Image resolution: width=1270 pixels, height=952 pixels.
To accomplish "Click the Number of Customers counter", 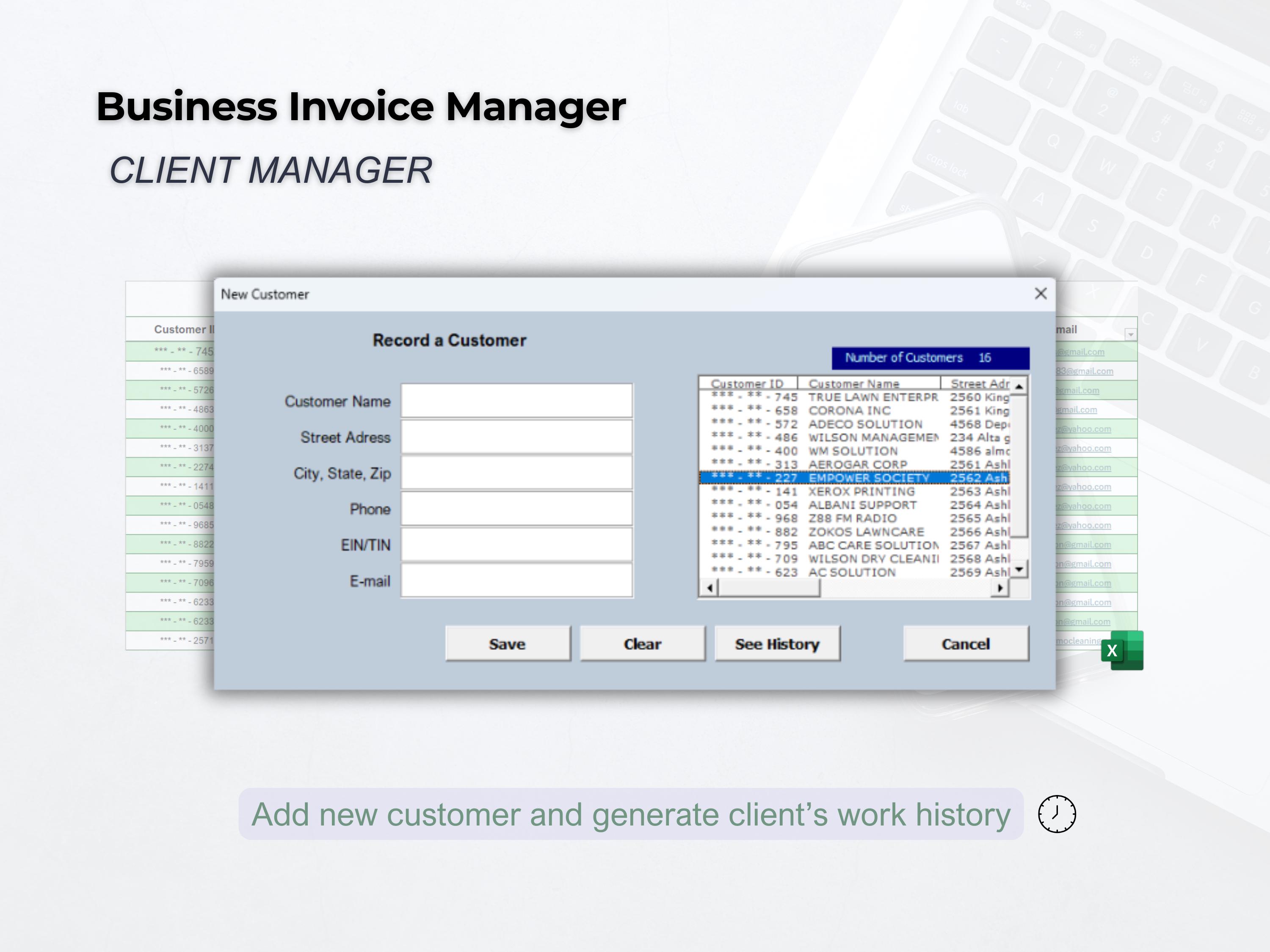I will 930,358.
